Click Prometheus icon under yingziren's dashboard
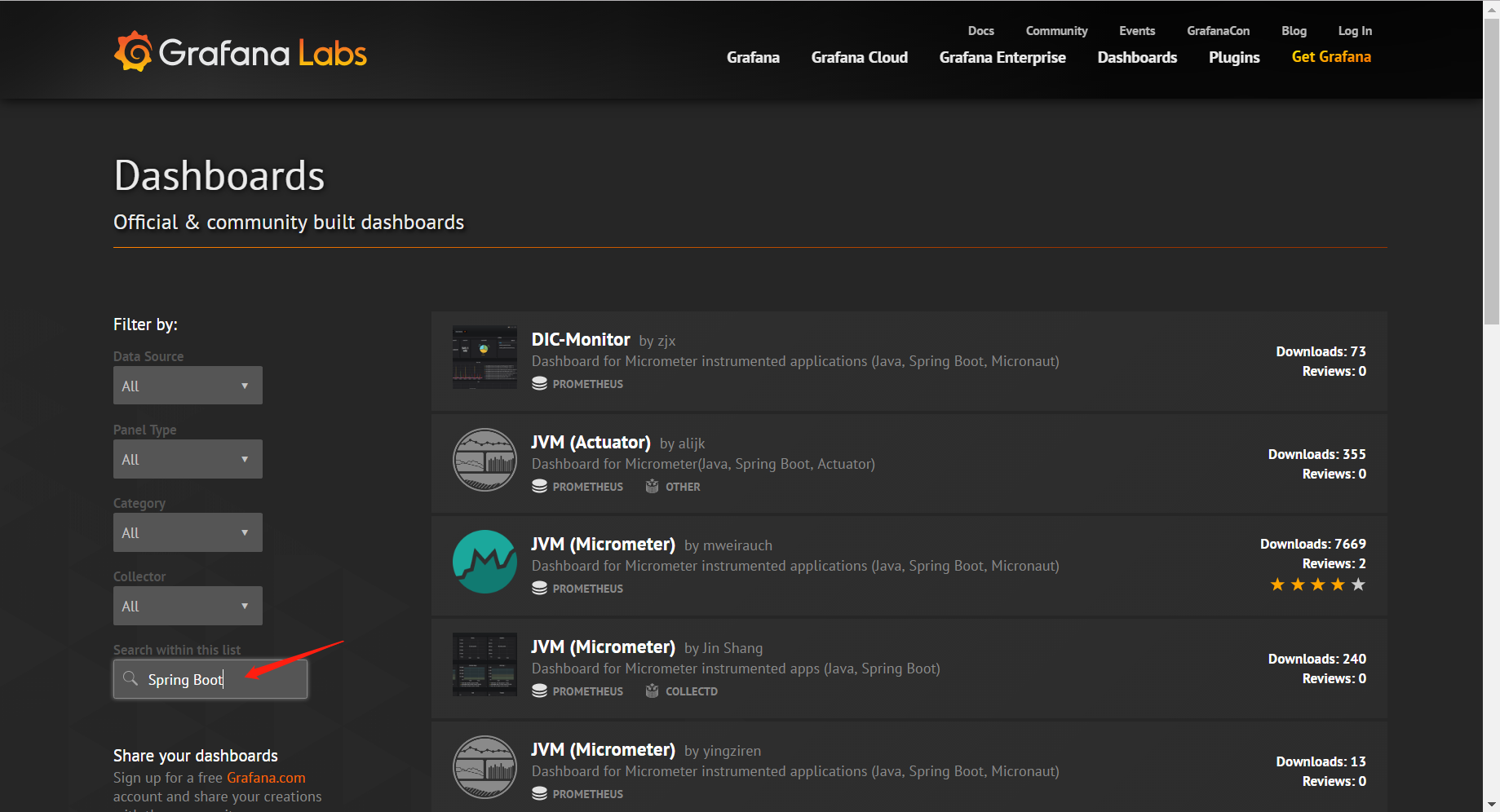 (x=539, y=794)
